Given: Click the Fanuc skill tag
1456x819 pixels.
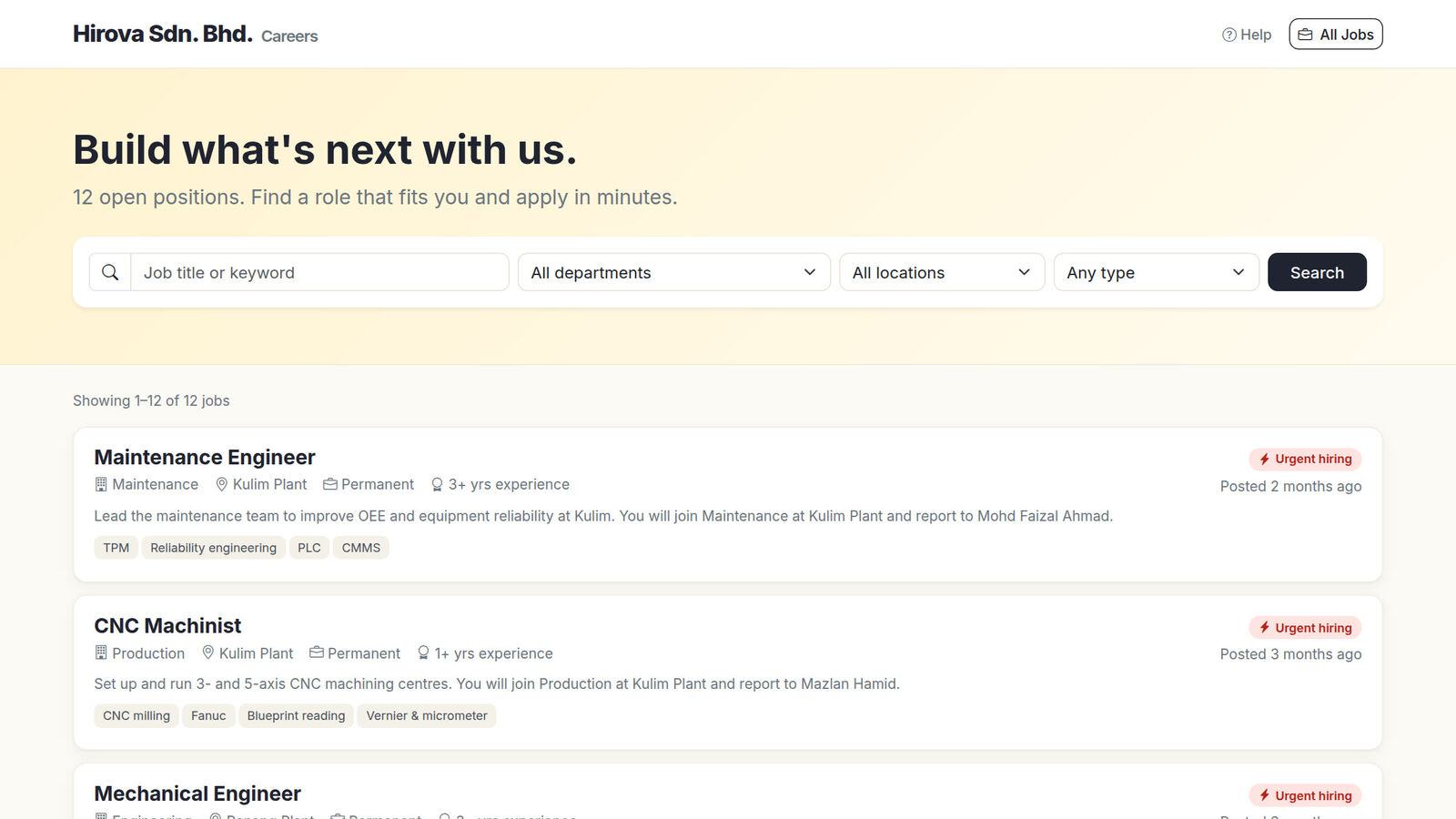Looking at the screenshot, I should pos(208,715).
